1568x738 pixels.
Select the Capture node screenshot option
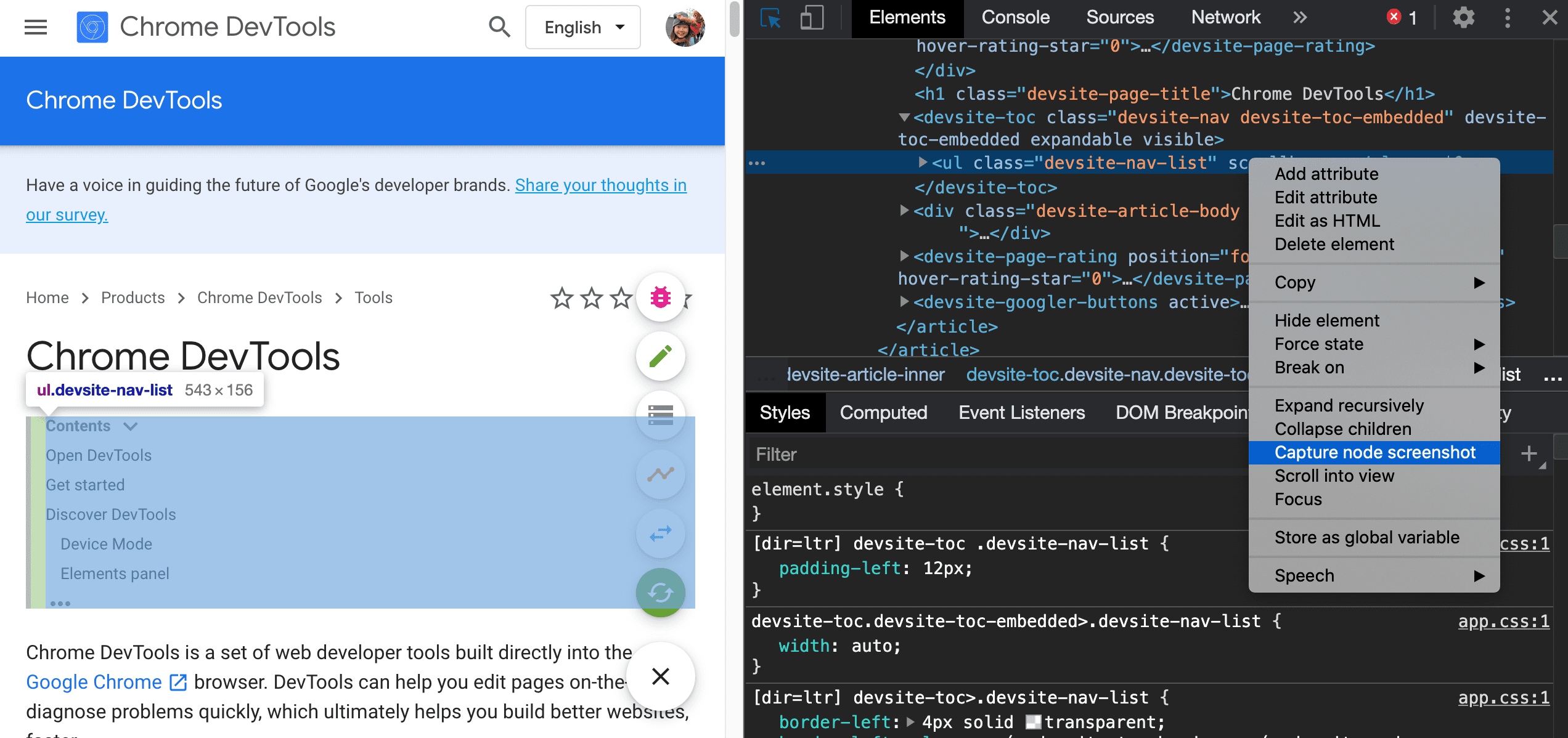(x=1374, y=451)
